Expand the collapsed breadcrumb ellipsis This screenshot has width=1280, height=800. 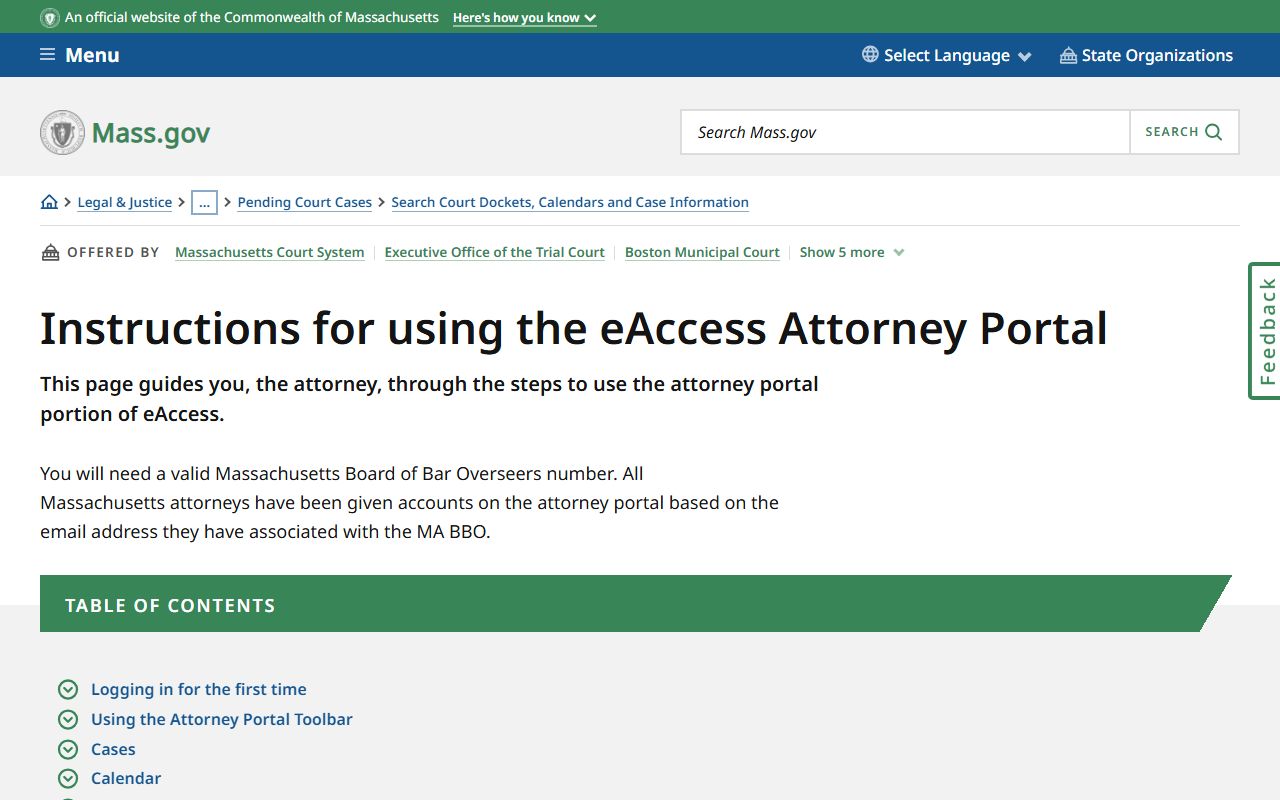click(204, 202)
